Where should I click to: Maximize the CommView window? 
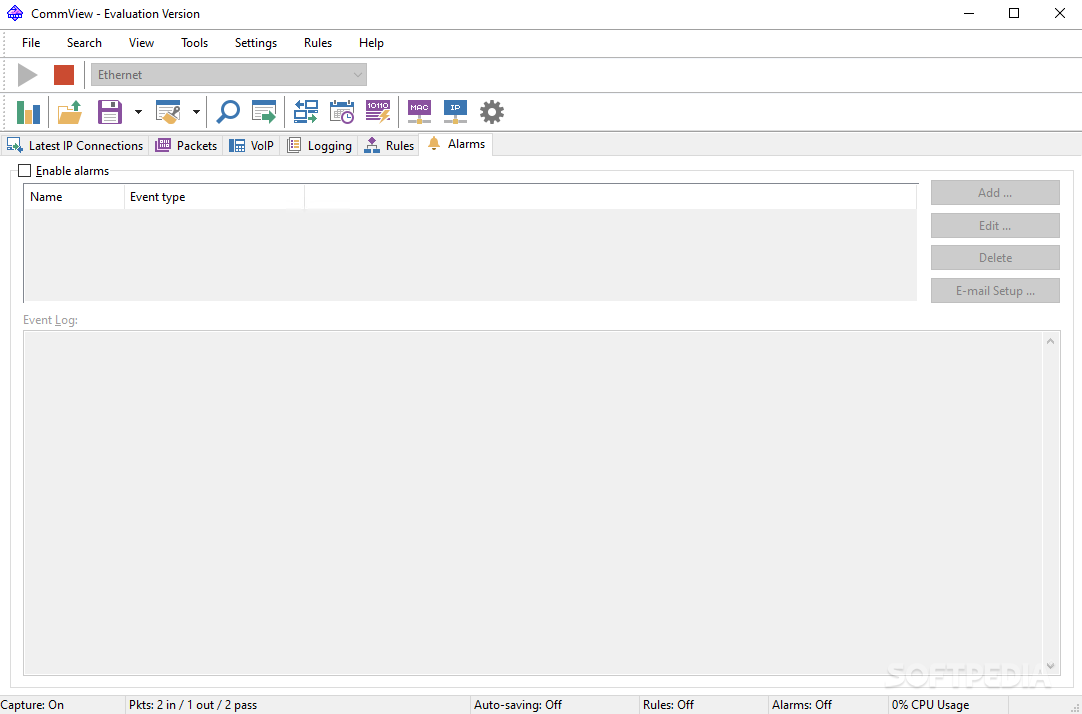point(1014,13)
